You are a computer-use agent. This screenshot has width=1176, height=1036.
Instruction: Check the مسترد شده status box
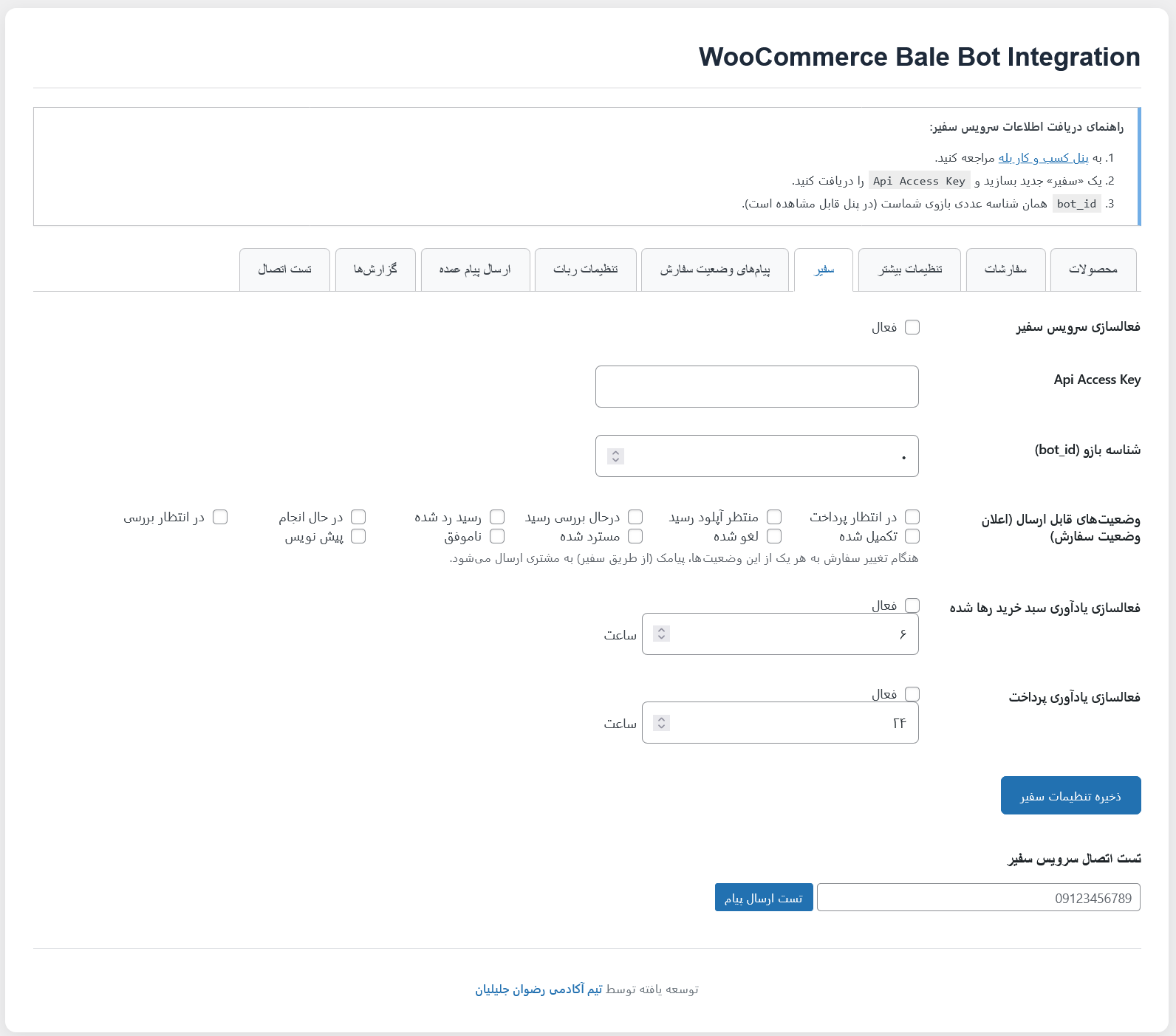635,536
